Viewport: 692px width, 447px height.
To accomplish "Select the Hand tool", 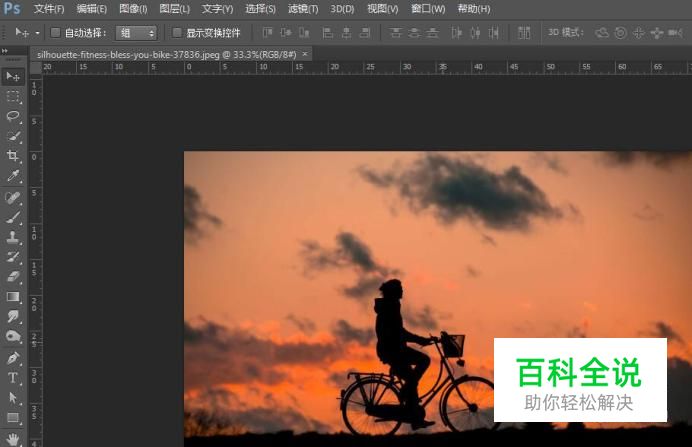I will click(x=13, y=439).
